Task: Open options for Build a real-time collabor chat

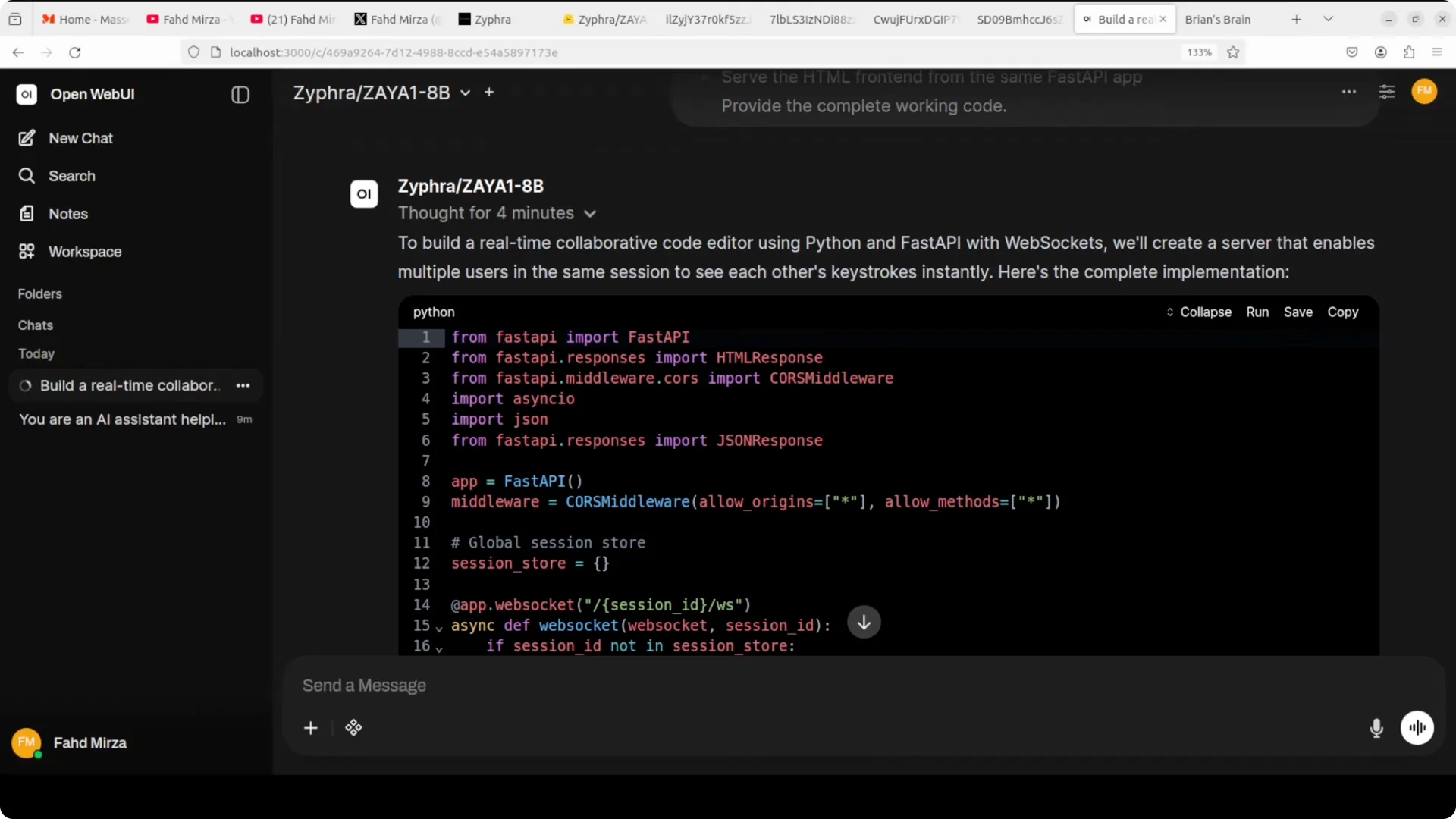Action: coord(243,385)
